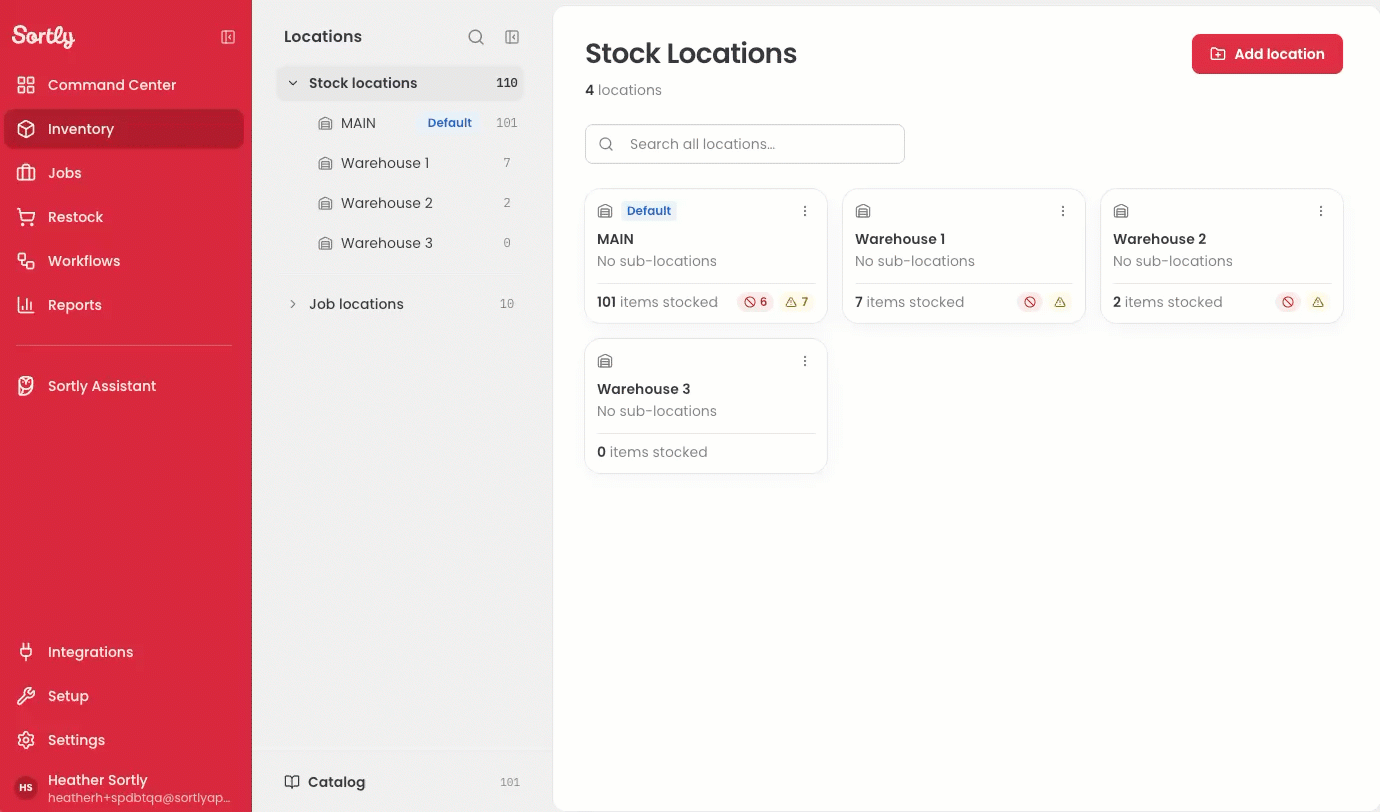
Task: Click the HS user avatar
Action: point(26,788)
